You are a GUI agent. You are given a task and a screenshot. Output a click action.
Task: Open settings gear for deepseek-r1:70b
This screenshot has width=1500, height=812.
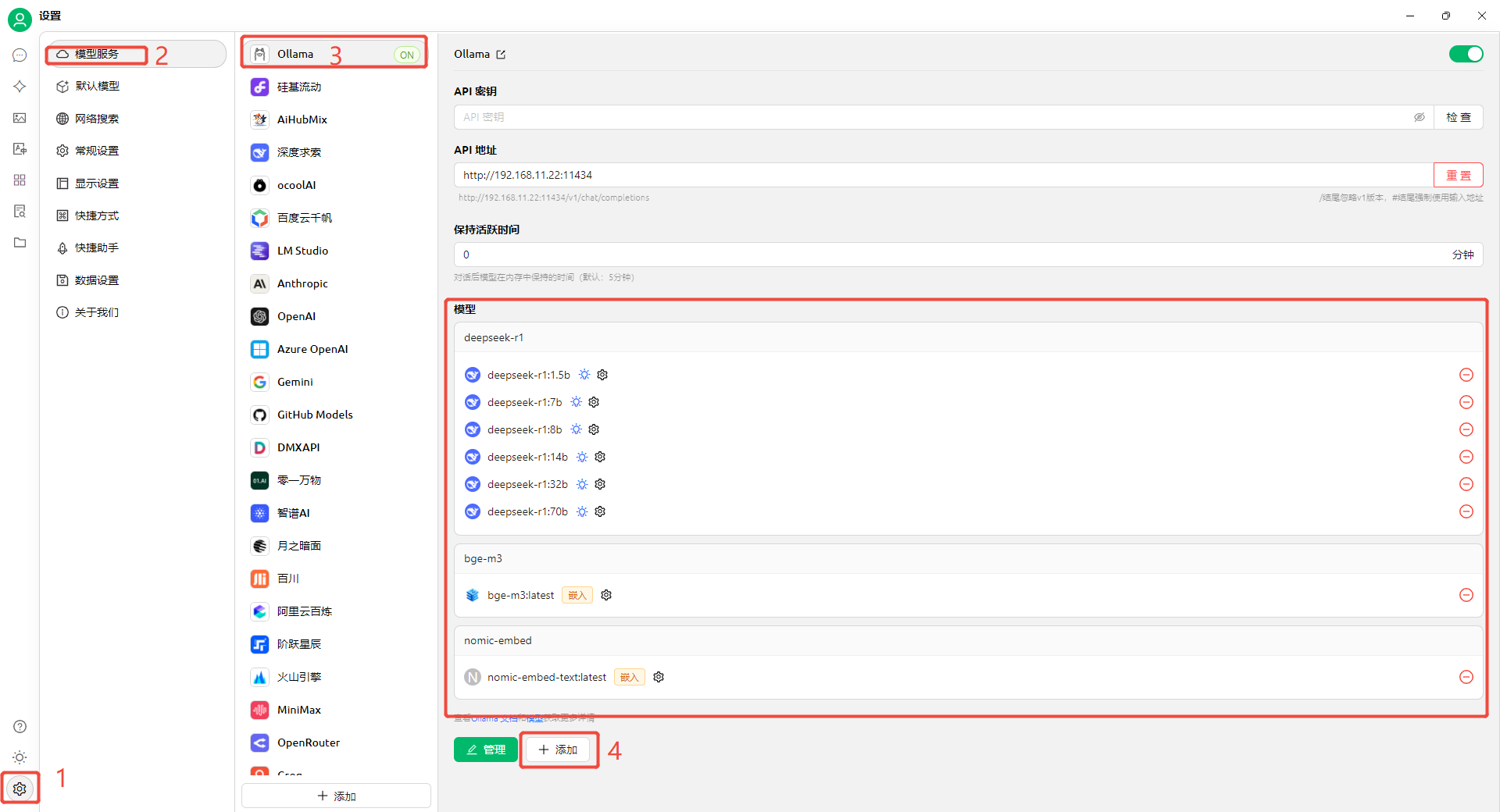pos(600,511)
